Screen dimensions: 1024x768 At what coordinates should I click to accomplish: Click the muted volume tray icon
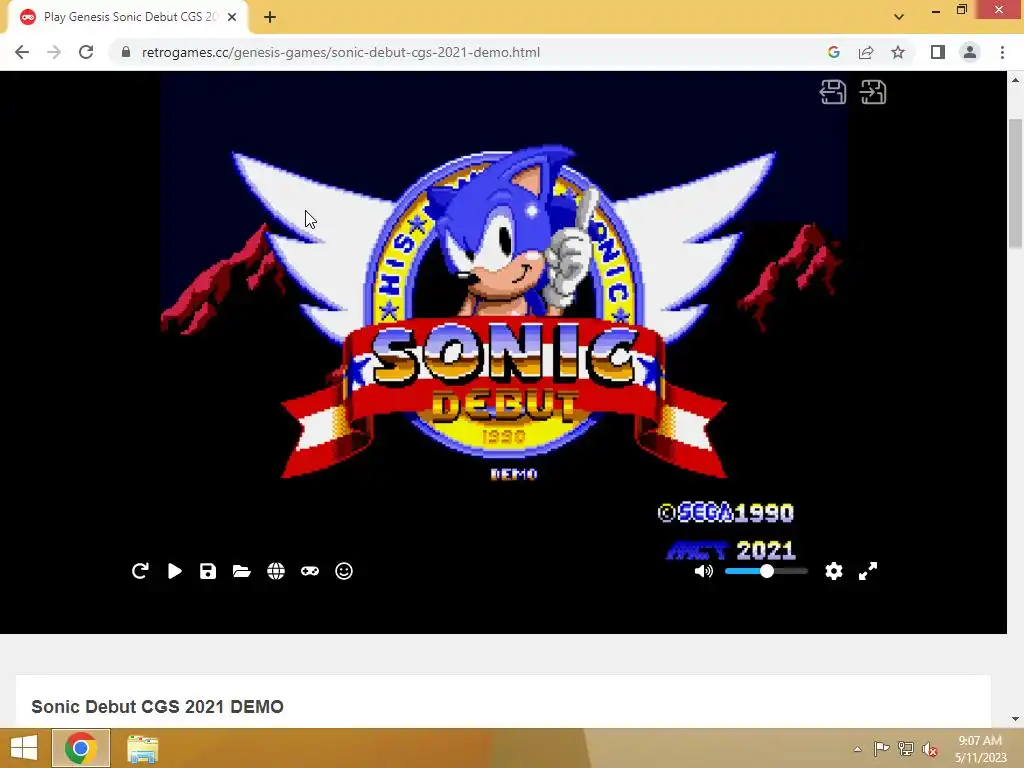[x=930, y=750]
